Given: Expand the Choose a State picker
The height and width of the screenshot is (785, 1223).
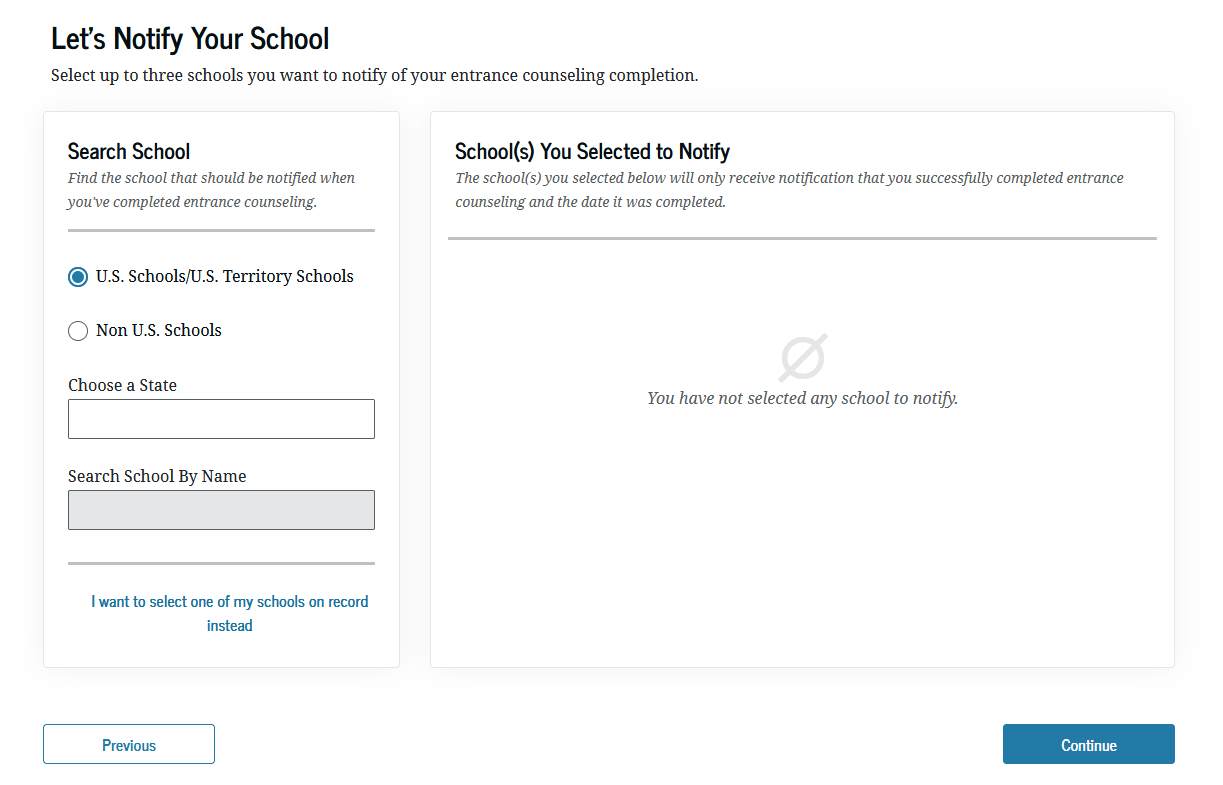Looking at the screenshot, I should pyautogui.click(x=221, y=418).
